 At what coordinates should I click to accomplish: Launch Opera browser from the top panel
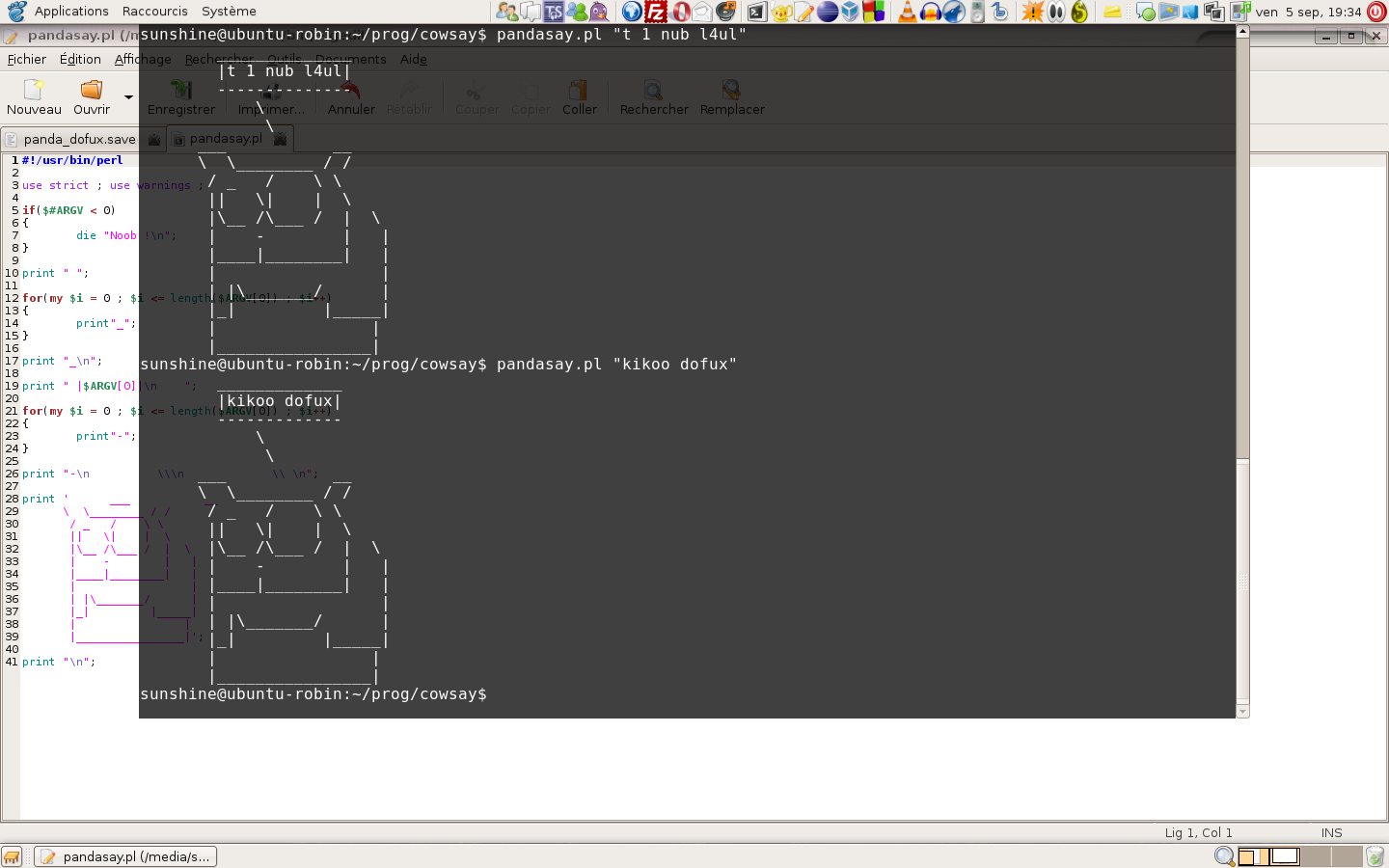click(x=680, y=12)
